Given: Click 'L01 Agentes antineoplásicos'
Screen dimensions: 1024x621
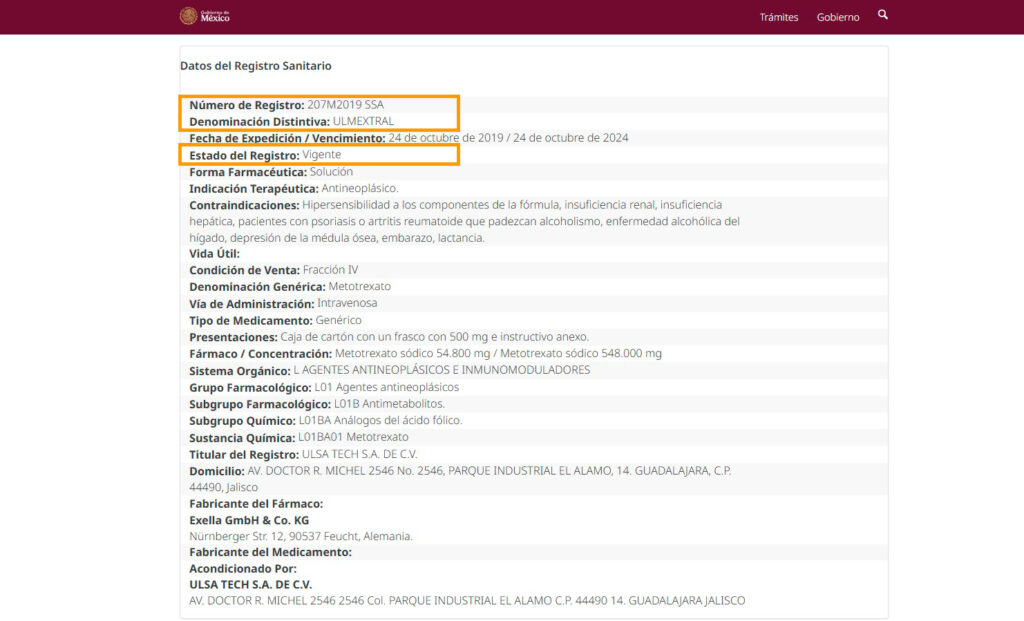Looking at the screenshot, I should pos(387,387).
